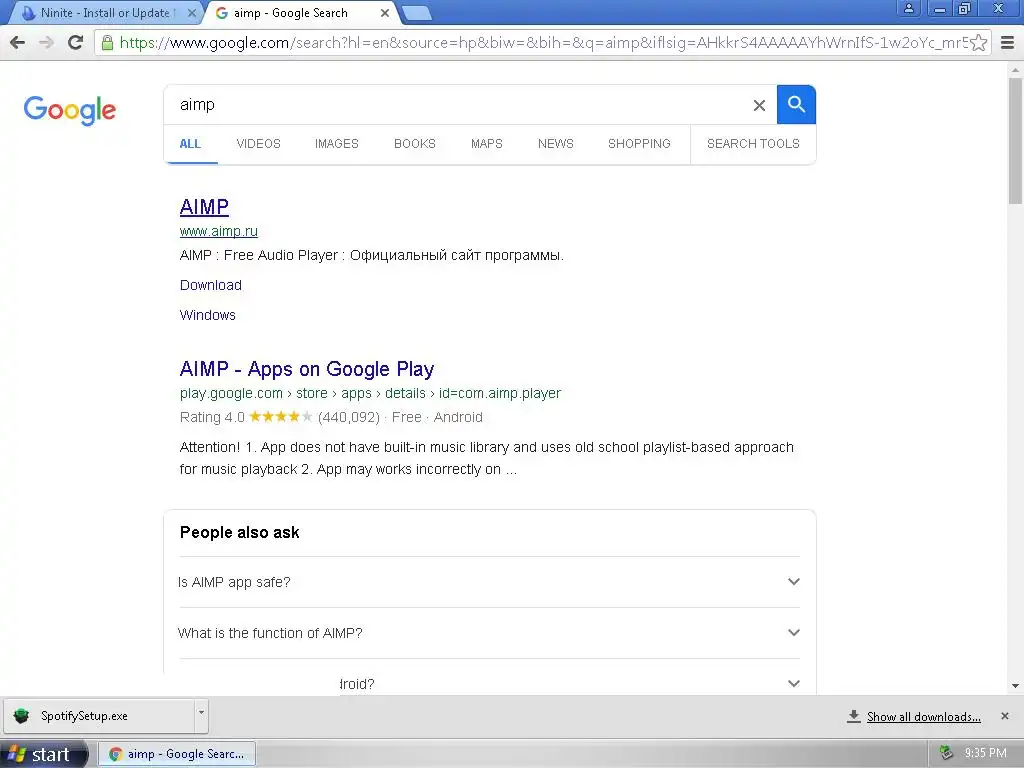Screen dimensions: 1024x768
Task: Click the play.google.com breadcrumb URL
Action: point(370,394)
